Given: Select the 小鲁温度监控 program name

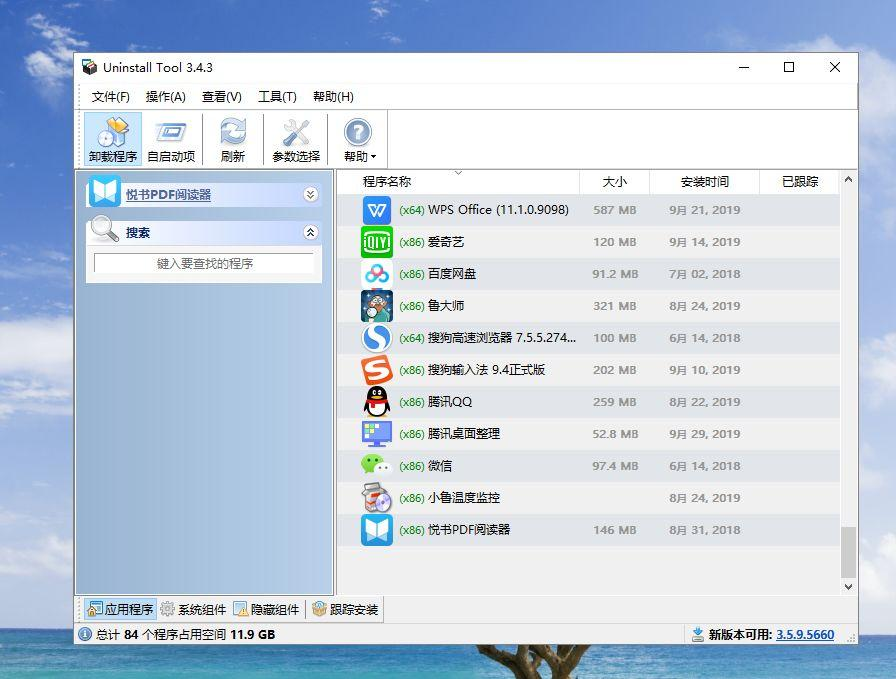Looking at the screenshot, I should [463, 498].
